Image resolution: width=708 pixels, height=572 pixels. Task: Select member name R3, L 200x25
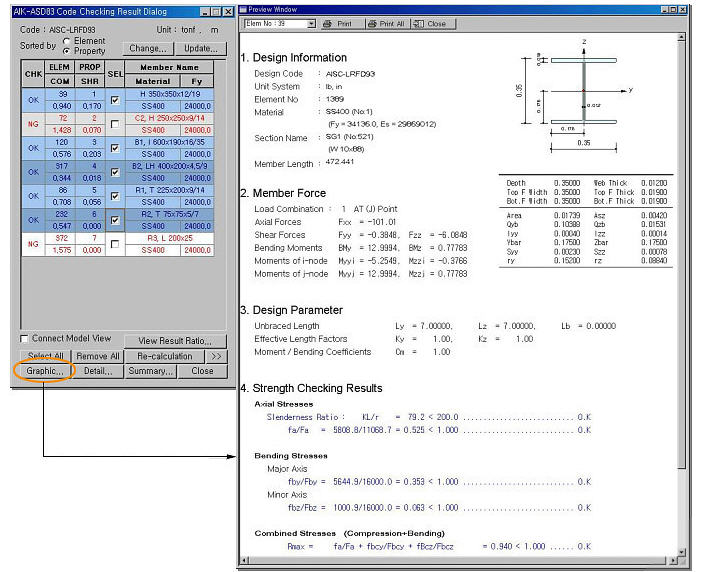pyautogui.click(x=170, y=238)
